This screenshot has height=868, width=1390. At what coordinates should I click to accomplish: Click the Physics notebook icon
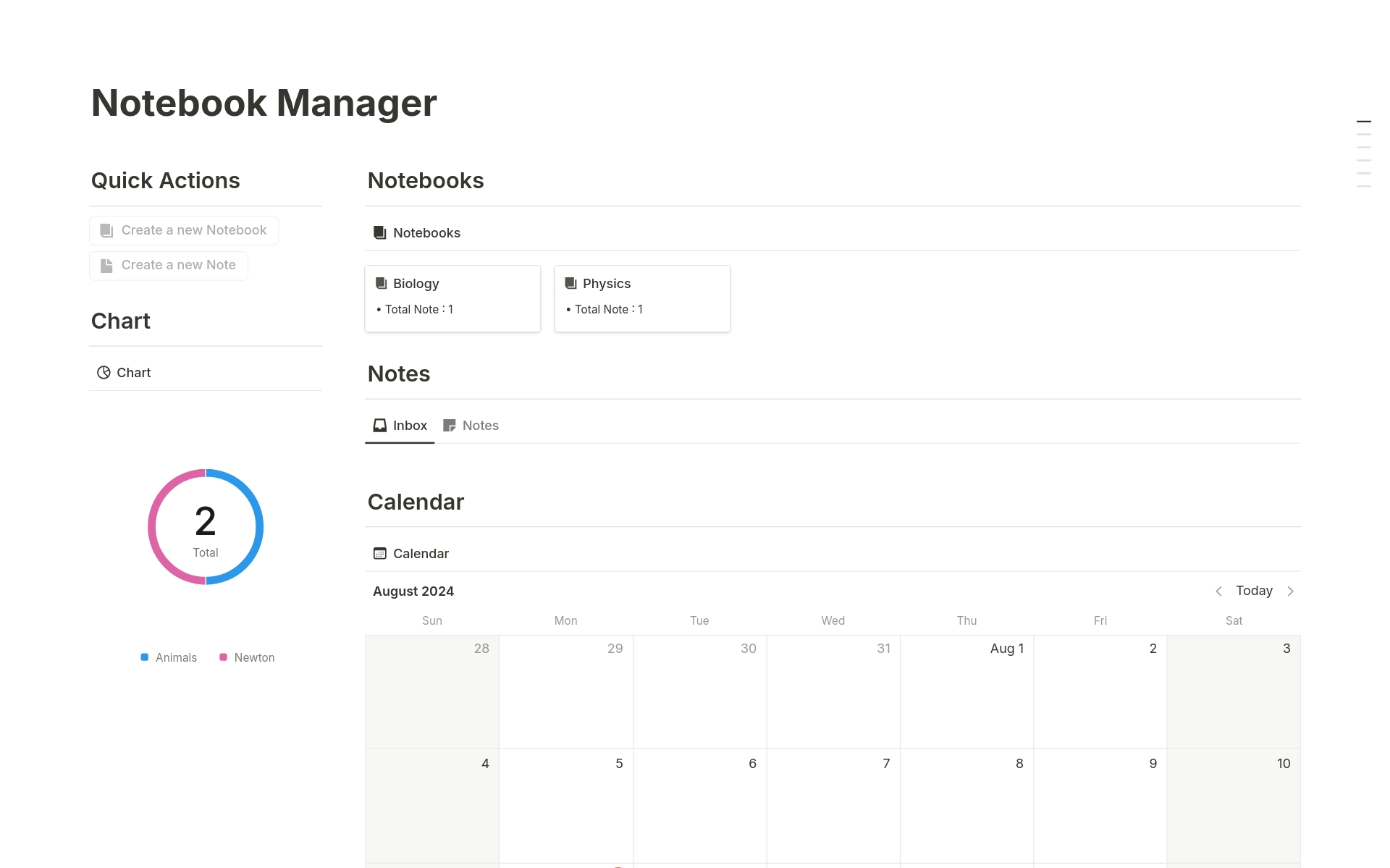click(x=570, y=283)
